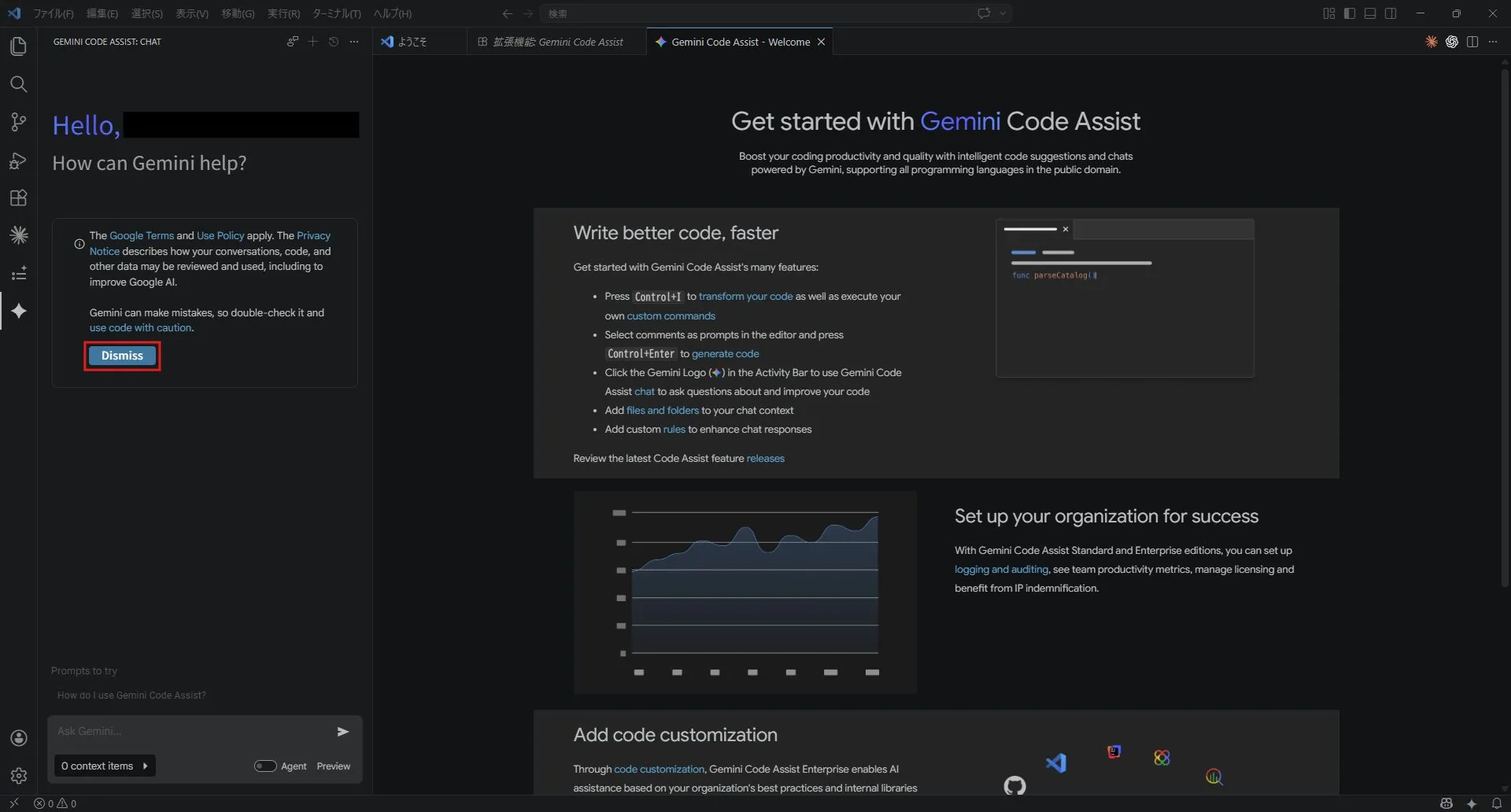Click the Gemini sparkle icon in the status bar
This screenshot has width=1511, height=812.
pyautogui.click(x=1471, y=803)
